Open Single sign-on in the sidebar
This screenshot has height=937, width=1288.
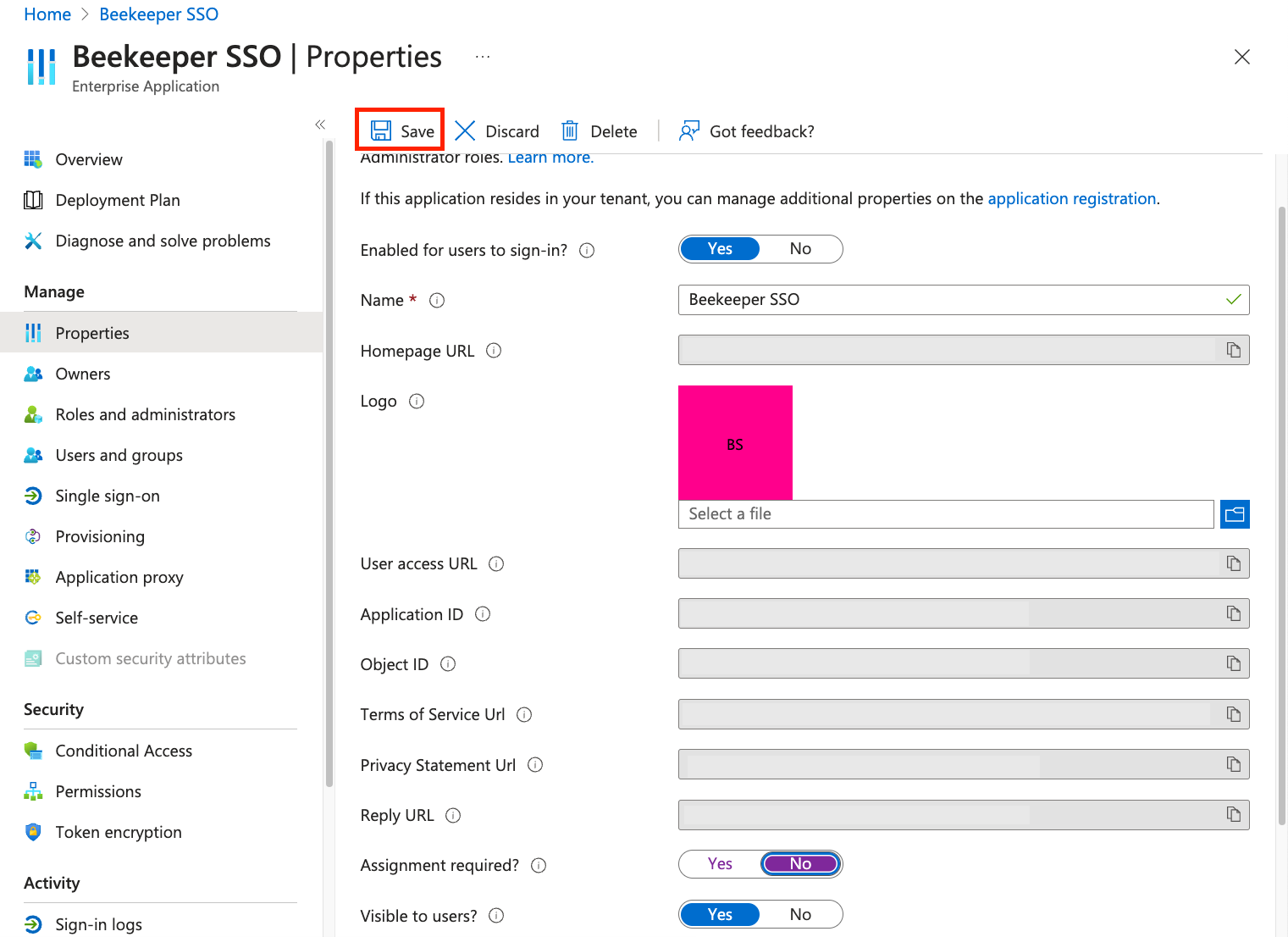coord(108,496)
